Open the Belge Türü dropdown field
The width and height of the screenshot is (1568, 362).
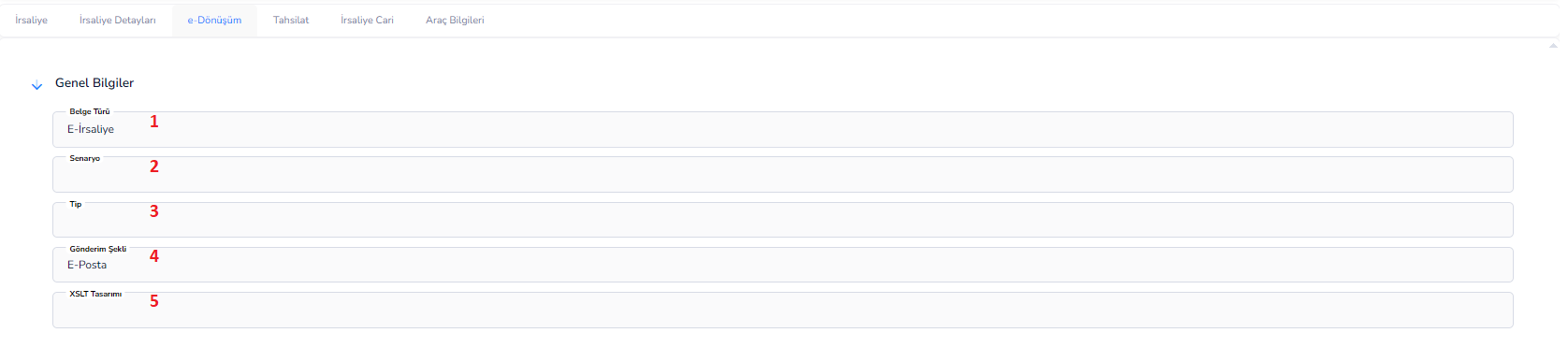tap(782, 129)
